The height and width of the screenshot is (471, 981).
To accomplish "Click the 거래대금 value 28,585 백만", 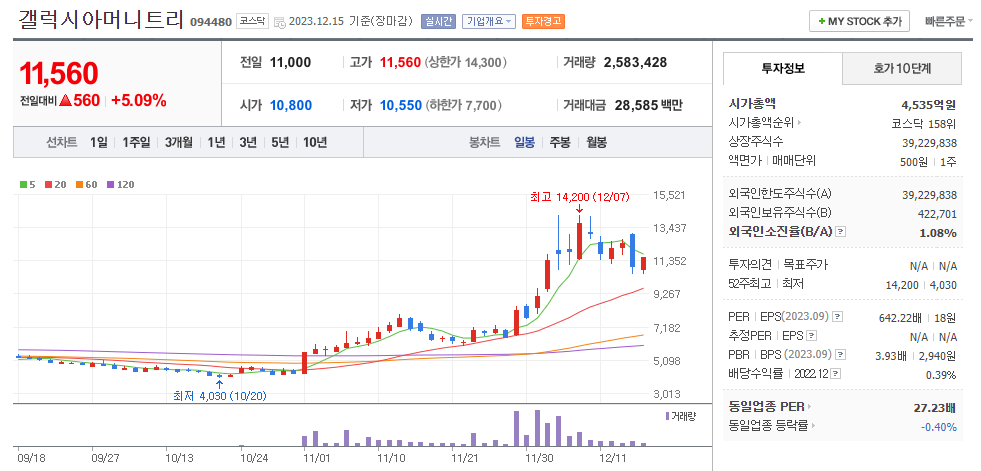I will coord(649,105).
